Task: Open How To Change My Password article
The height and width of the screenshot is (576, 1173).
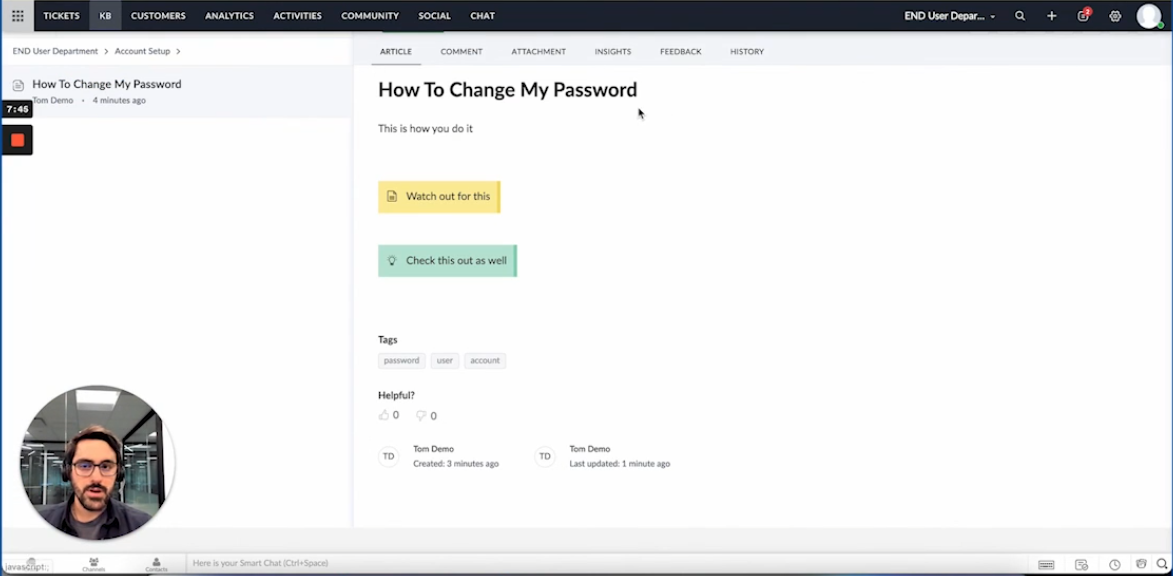Action: 106,85
